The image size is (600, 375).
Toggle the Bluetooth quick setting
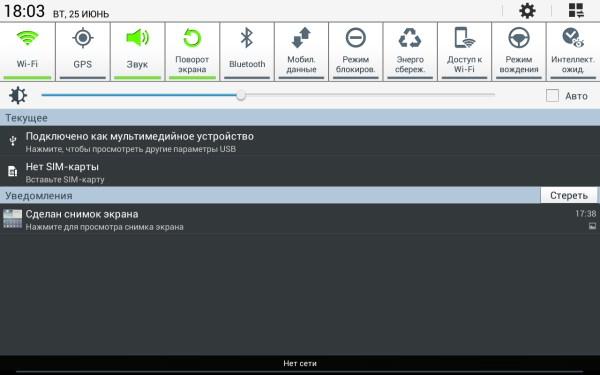(x=247, y=51)
